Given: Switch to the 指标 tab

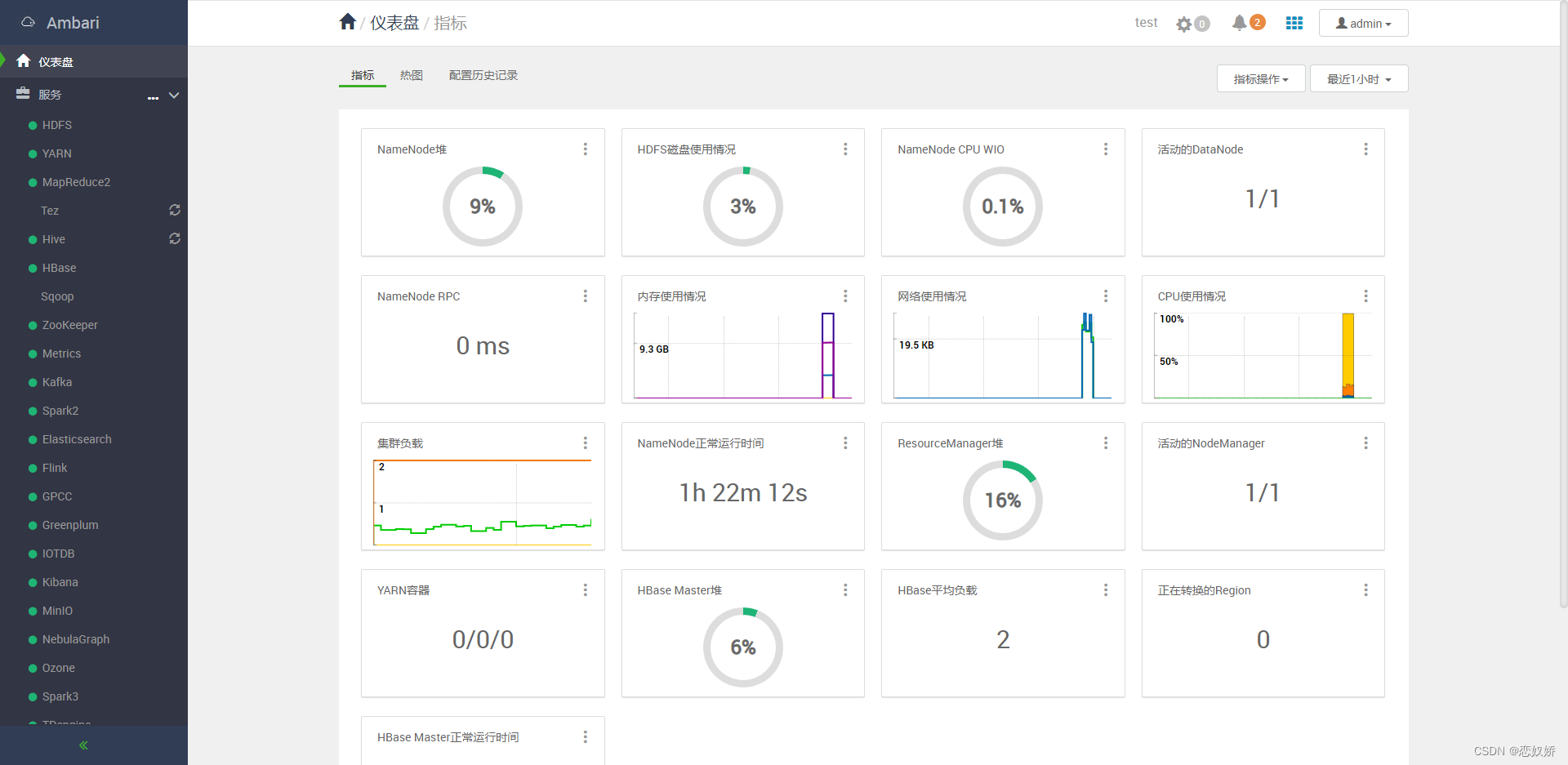Looking at the screenshot, I should 363,75.
